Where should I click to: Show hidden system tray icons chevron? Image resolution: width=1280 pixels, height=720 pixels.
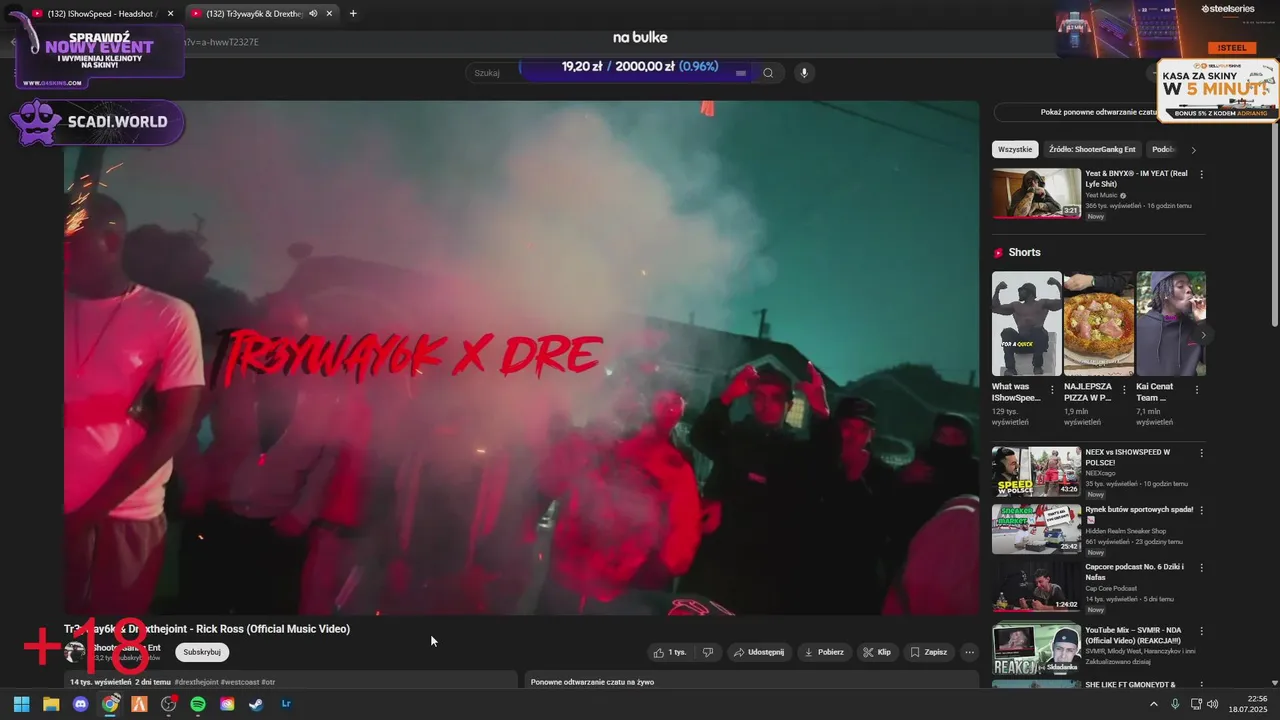tap(1153, 704)
